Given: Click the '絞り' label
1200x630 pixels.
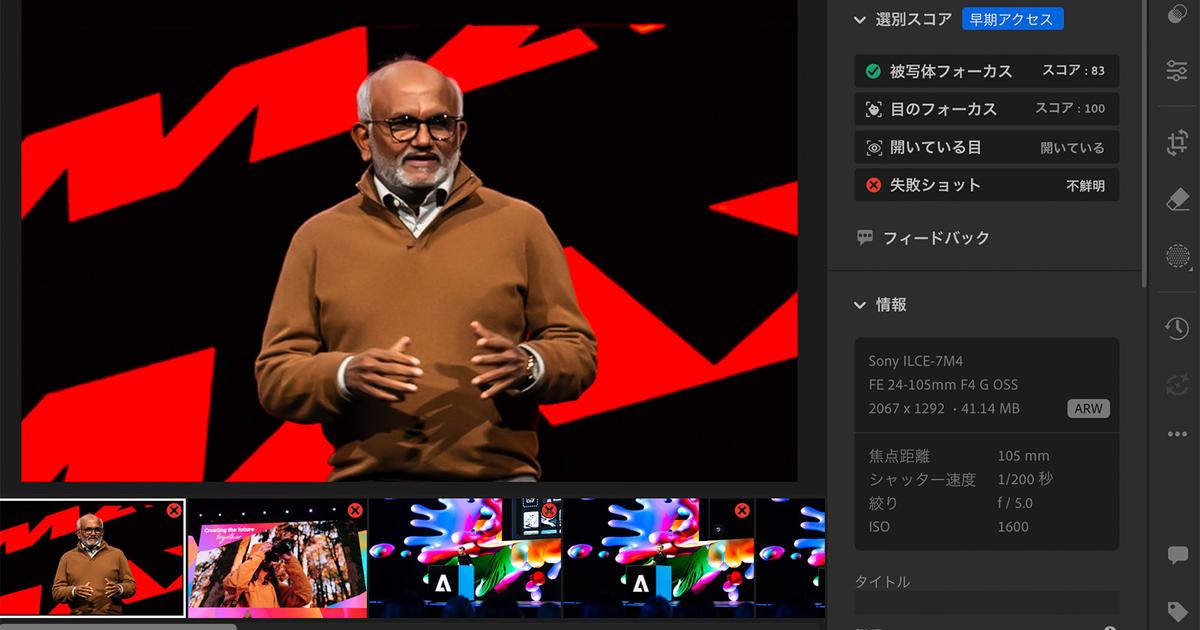Looking at the screenshot, I should tap(883, 503).
